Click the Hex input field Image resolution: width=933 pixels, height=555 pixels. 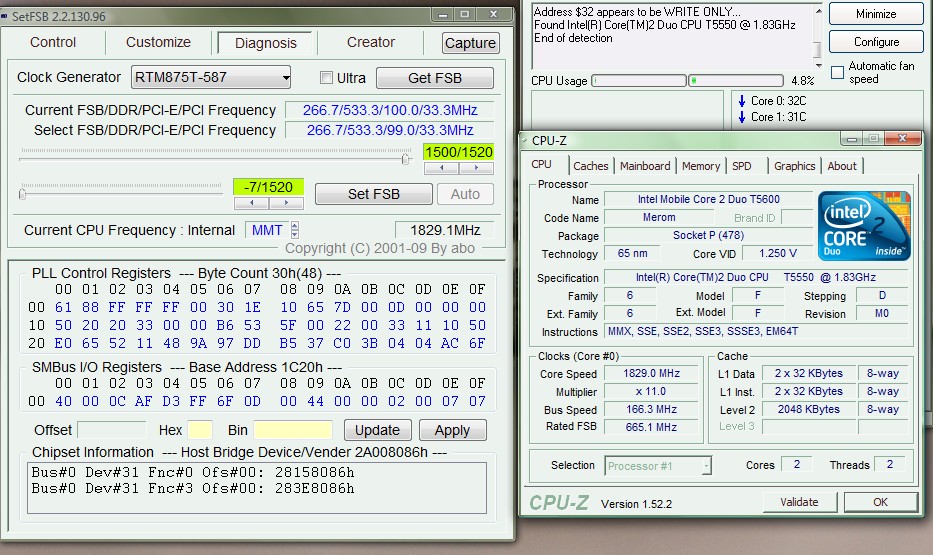click(x=200, y=429)
